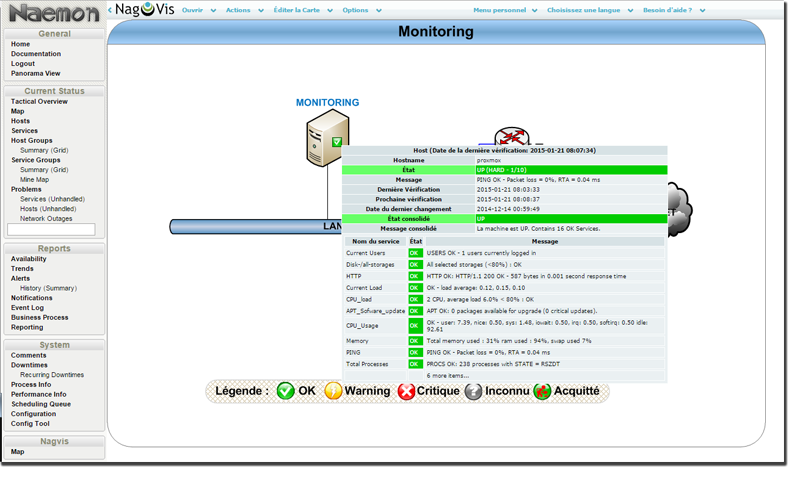Click the '6 more items...' text

pos(447,376)
